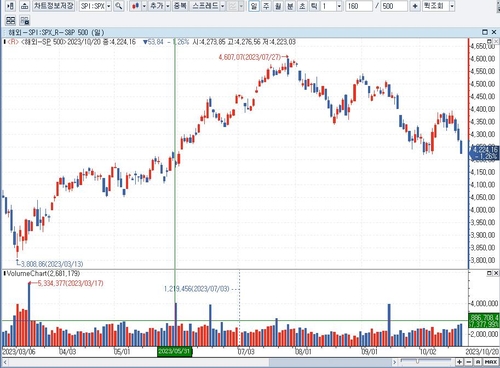The width and height of the screenshot is (500, 368).
Task: Click the MAX button at bottom right
Action: 491,362
